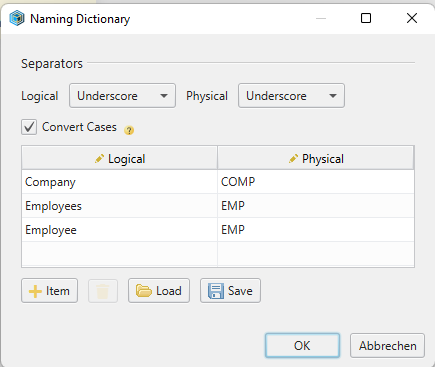Select the COMP physical cell
This screenshot has height=367, width=435.
316,182
